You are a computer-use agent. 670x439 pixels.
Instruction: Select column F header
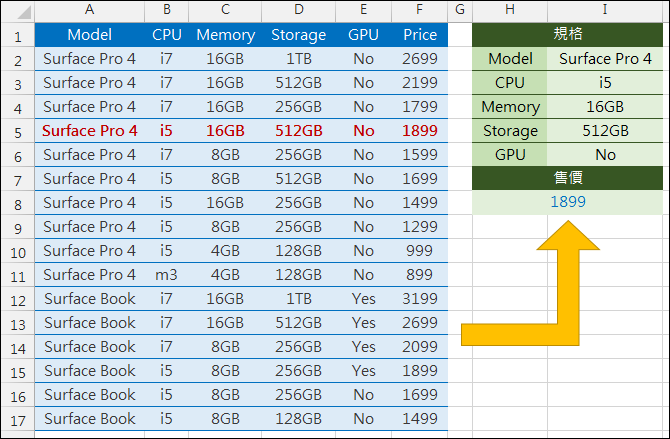[x=419, y=10]
